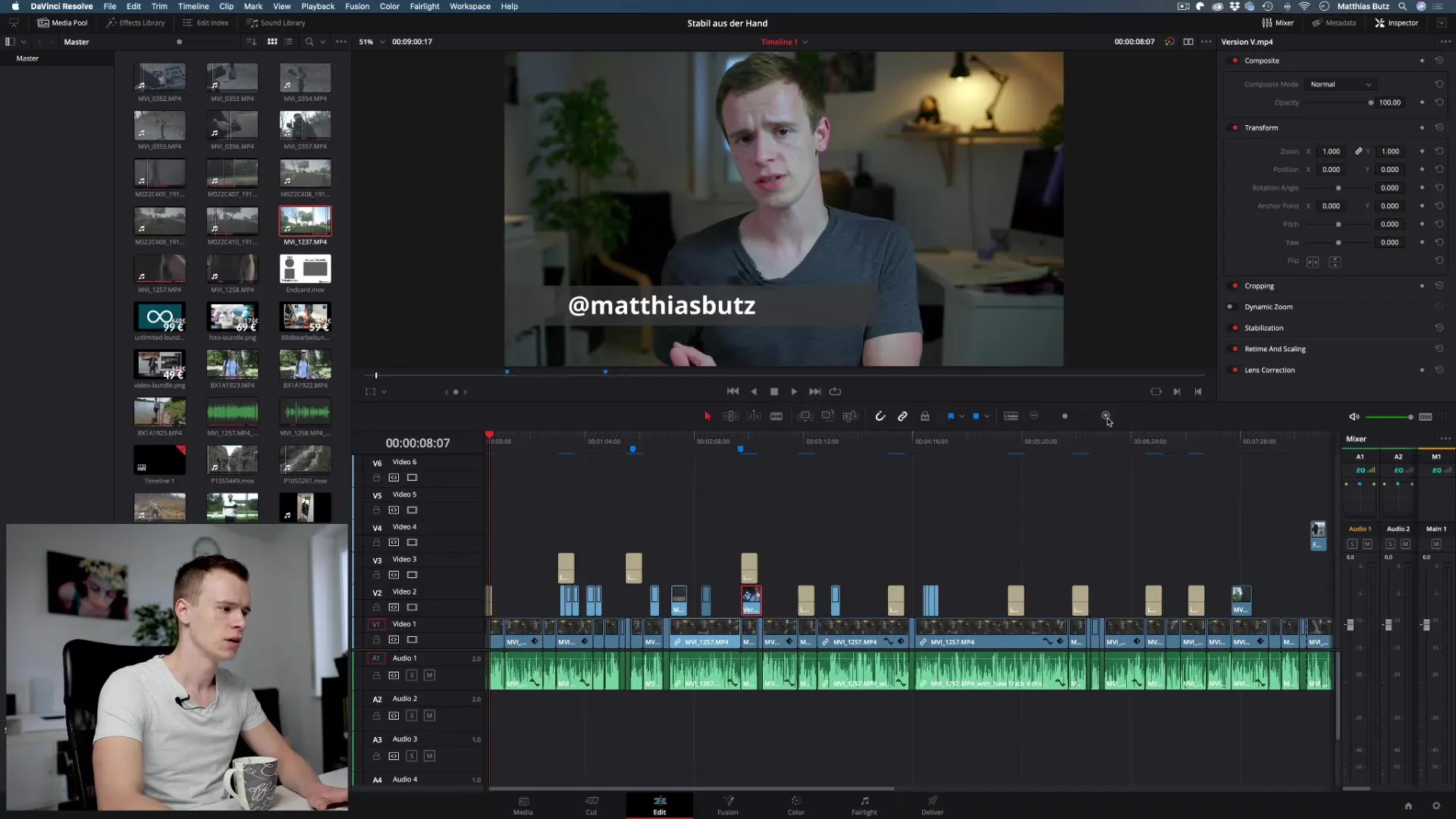
Task: Click the timeline full extent zoom icon
Action: click(x=1011, y=416)
